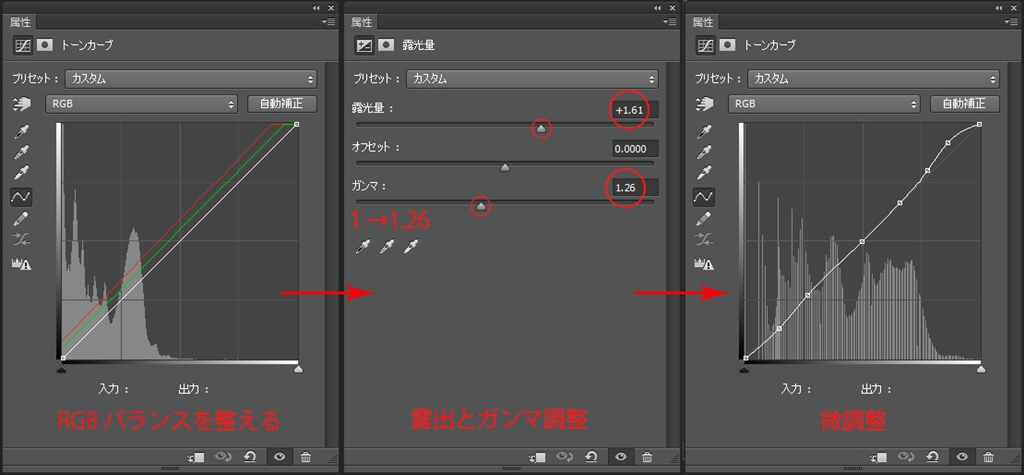Pick gray point eyedropper in Exposure panel
Viewport: 1024px width, 475px height.
click(386, 246)
